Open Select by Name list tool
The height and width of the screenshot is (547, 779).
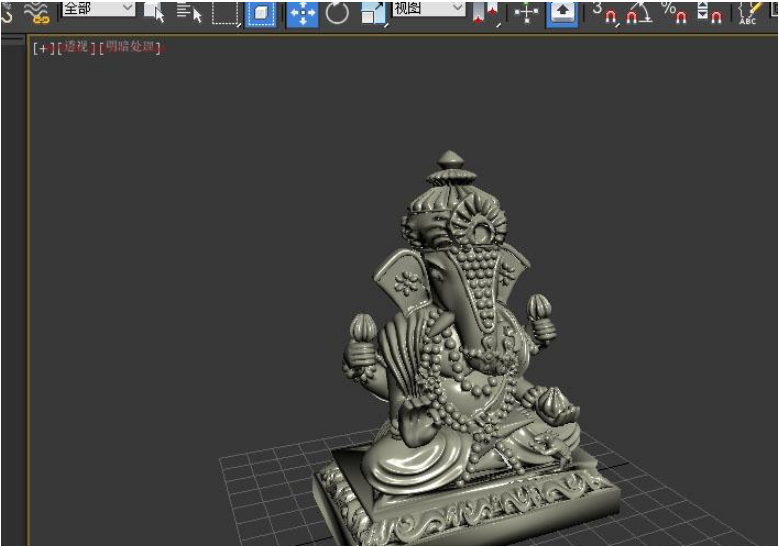189,13
